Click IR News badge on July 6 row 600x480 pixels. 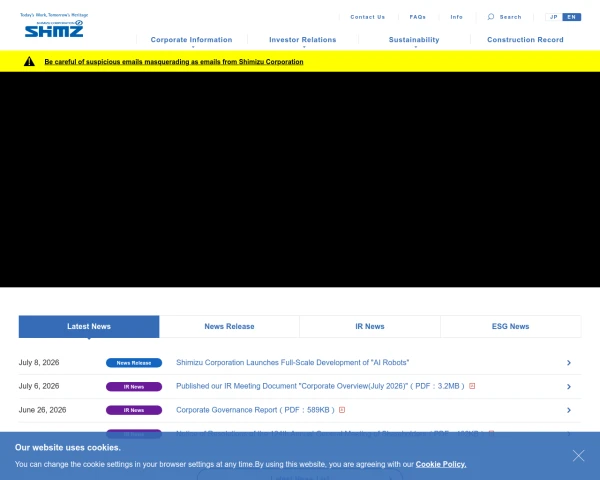[x=134, y=387]
